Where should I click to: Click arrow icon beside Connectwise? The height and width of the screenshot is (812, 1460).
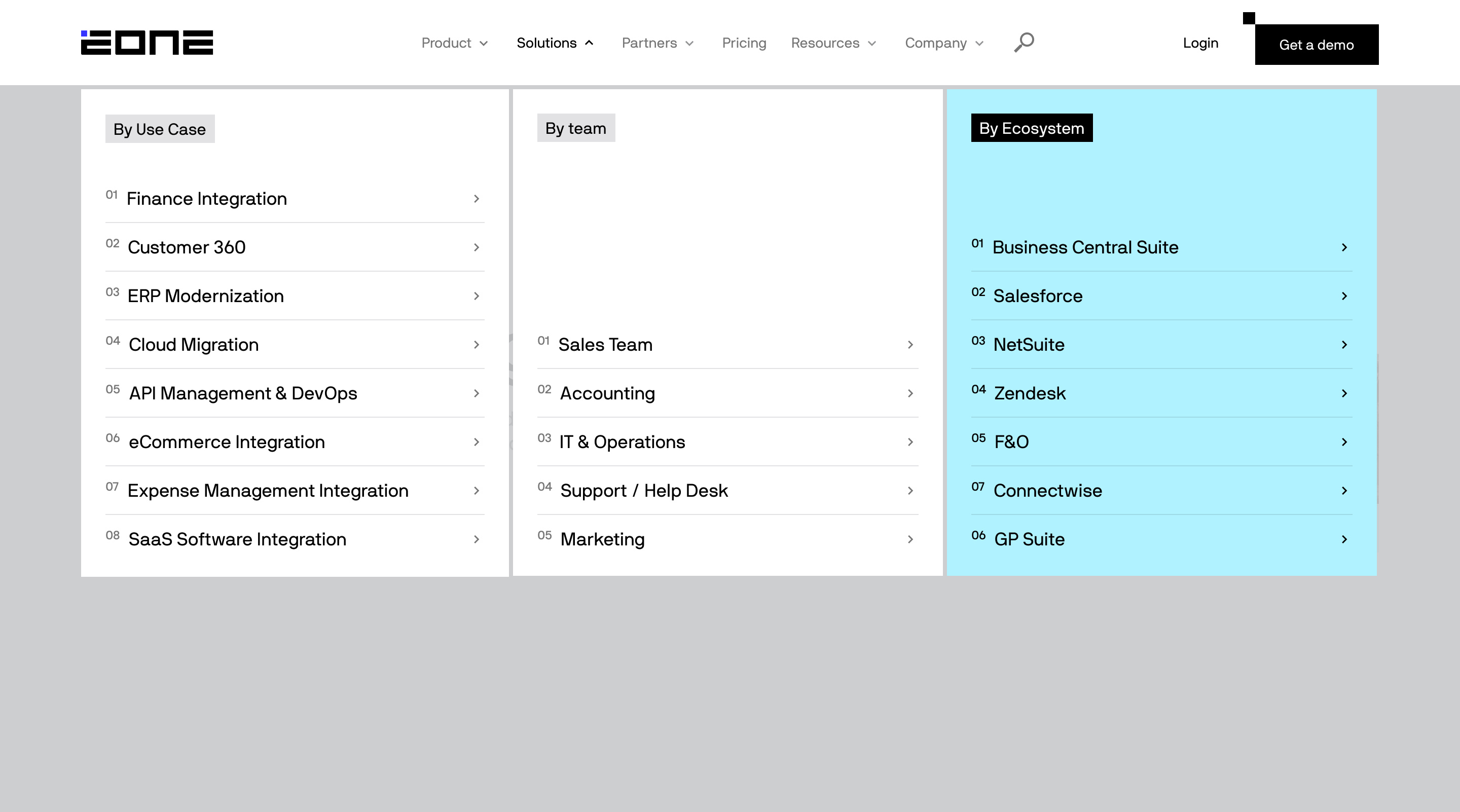coord(1344,491)
